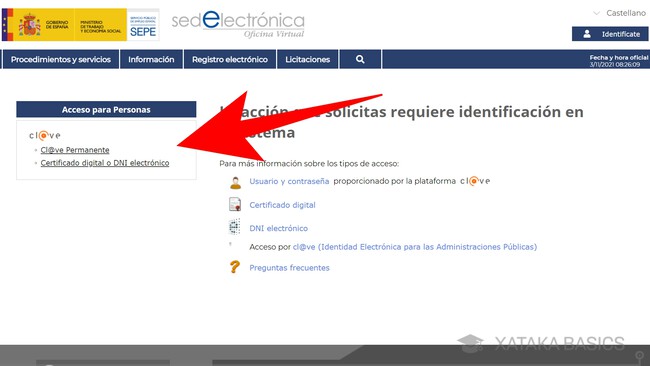Click the Identifícate button

pos(610,34)
